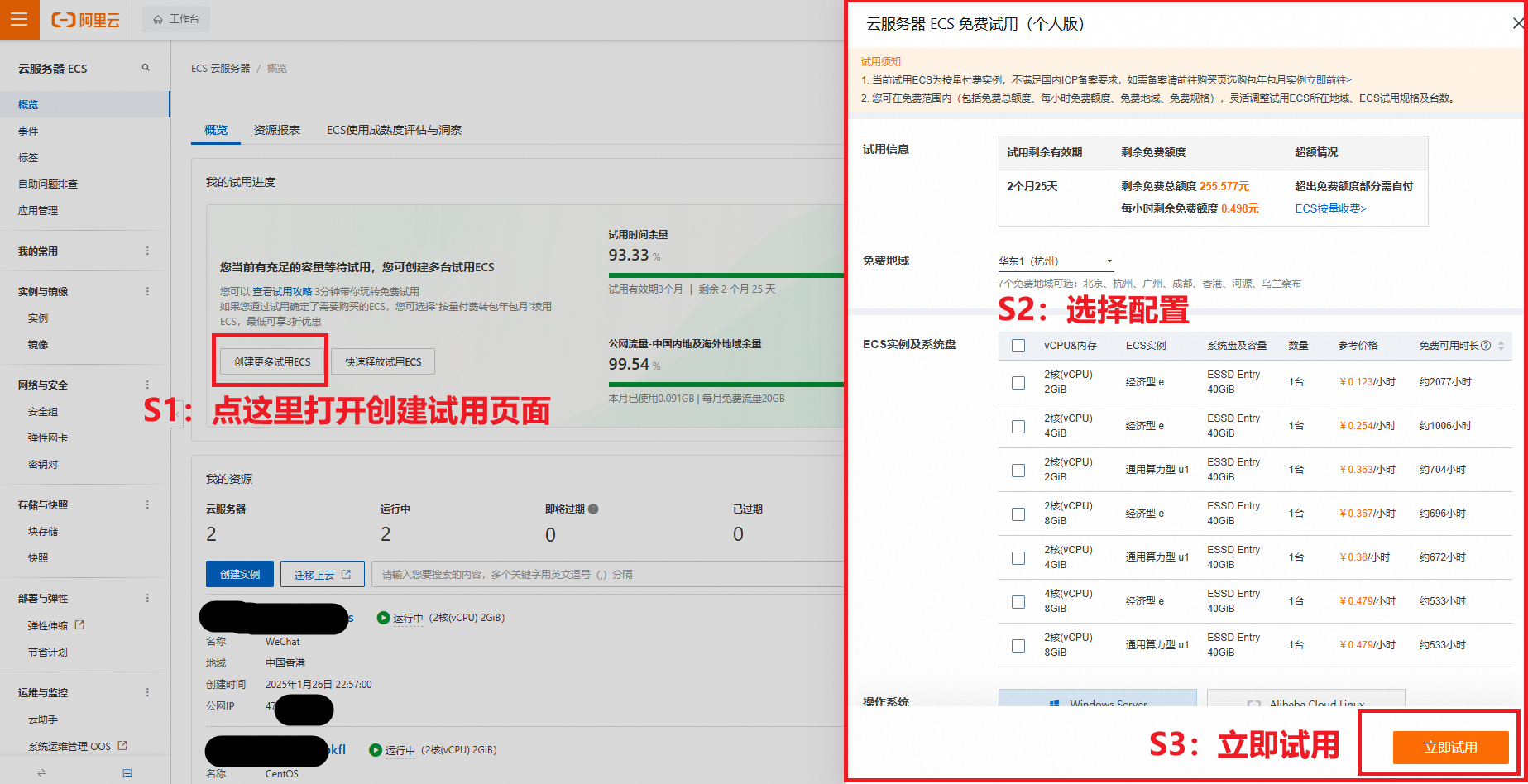Open the ECS按量收费 link
Image resolution: width=1528 pixels, height=784 pixels.
(1330, 209)
